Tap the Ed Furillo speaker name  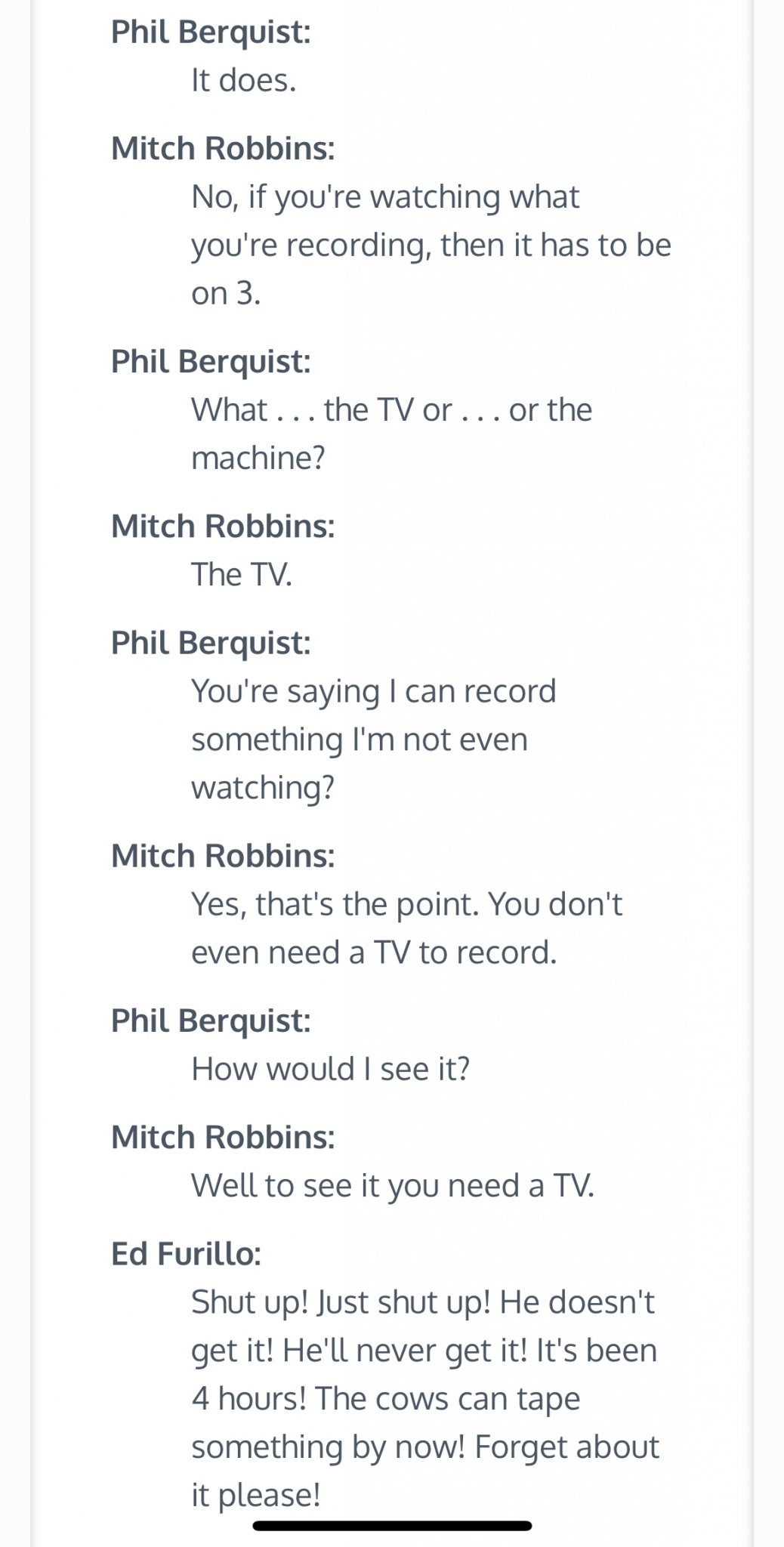click(x=186, y=1253)
